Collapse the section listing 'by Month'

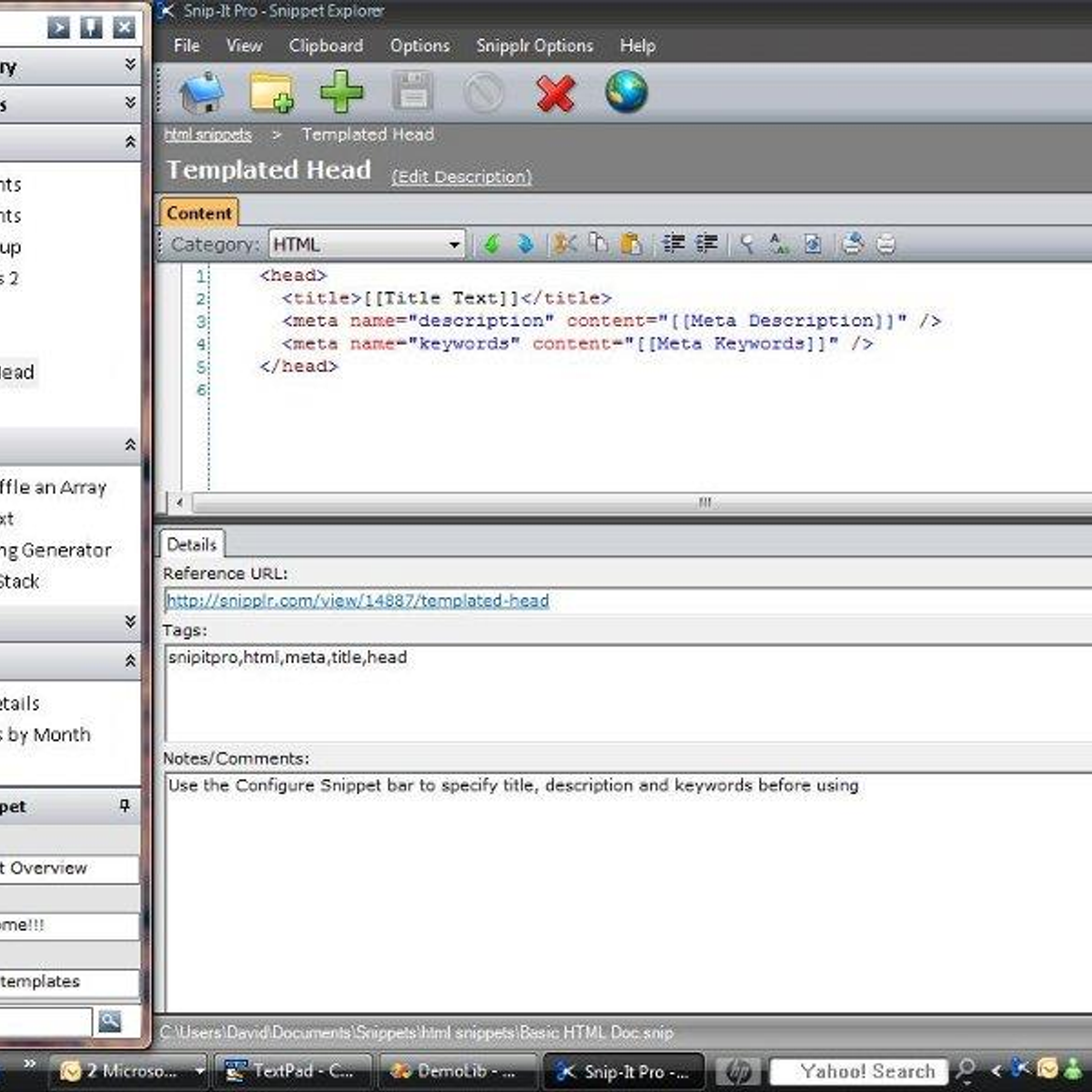[130, 661]
